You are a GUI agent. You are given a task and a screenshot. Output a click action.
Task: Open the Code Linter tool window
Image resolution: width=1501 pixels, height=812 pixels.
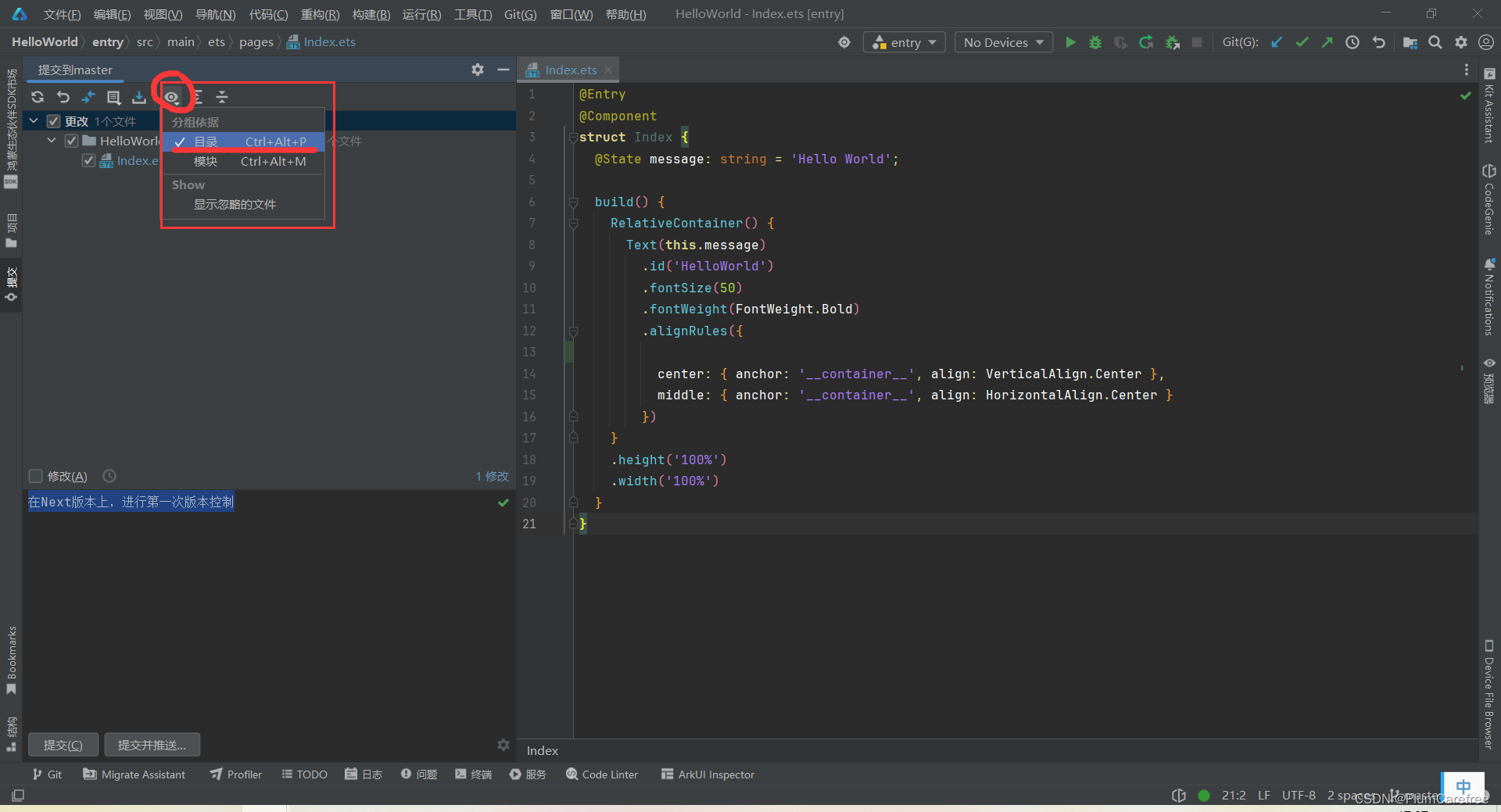tap(602, 774)
